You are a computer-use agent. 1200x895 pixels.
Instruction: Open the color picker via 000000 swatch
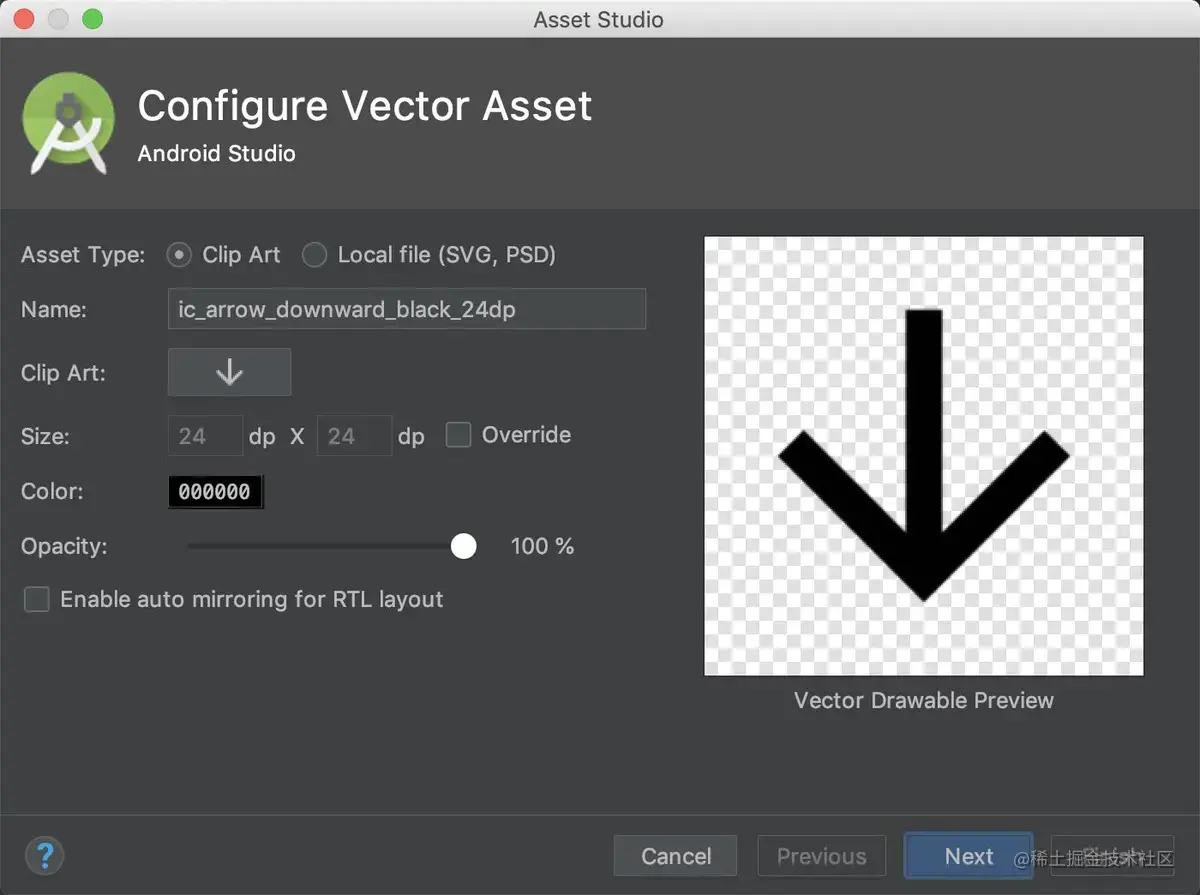click(214, 491)
